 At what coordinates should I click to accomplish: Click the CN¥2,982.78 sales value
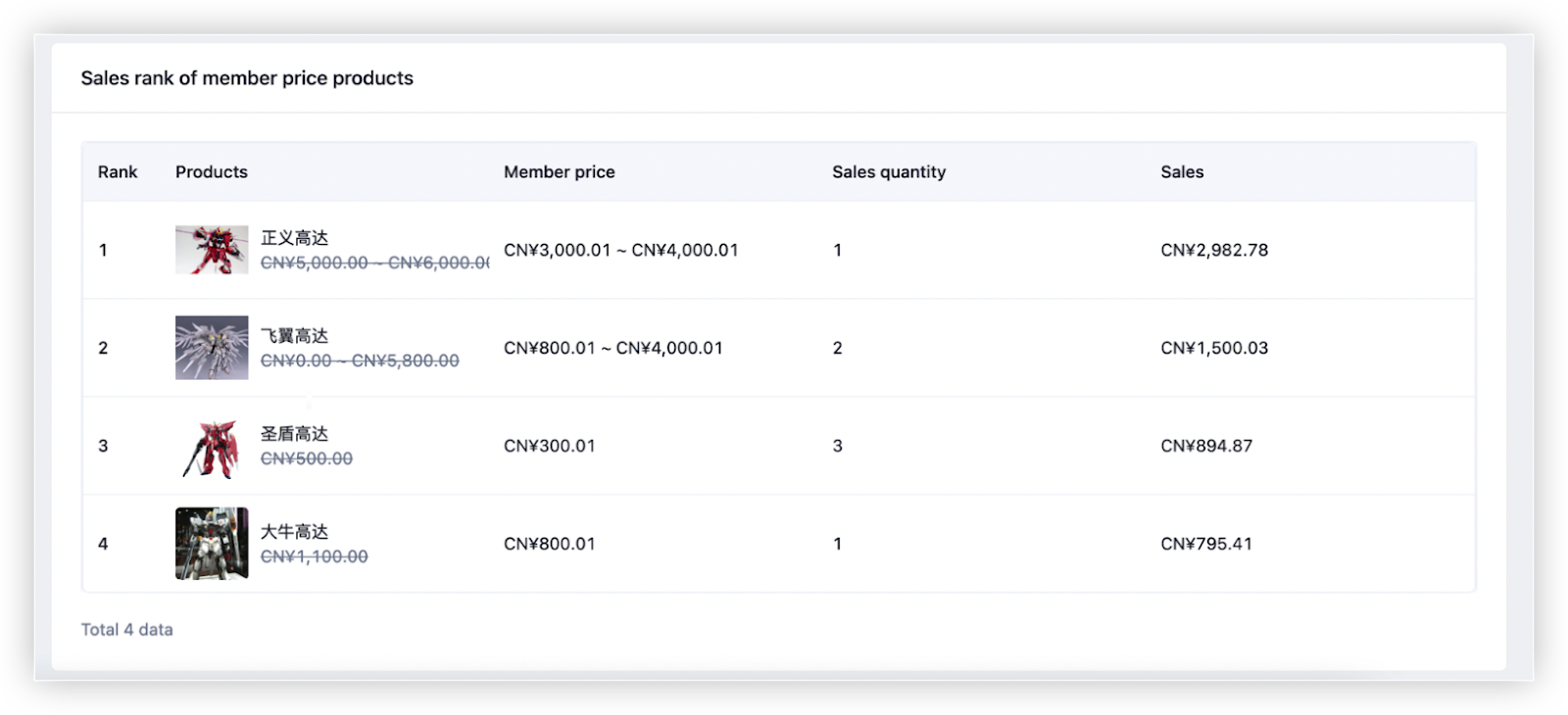(1214, 251)
